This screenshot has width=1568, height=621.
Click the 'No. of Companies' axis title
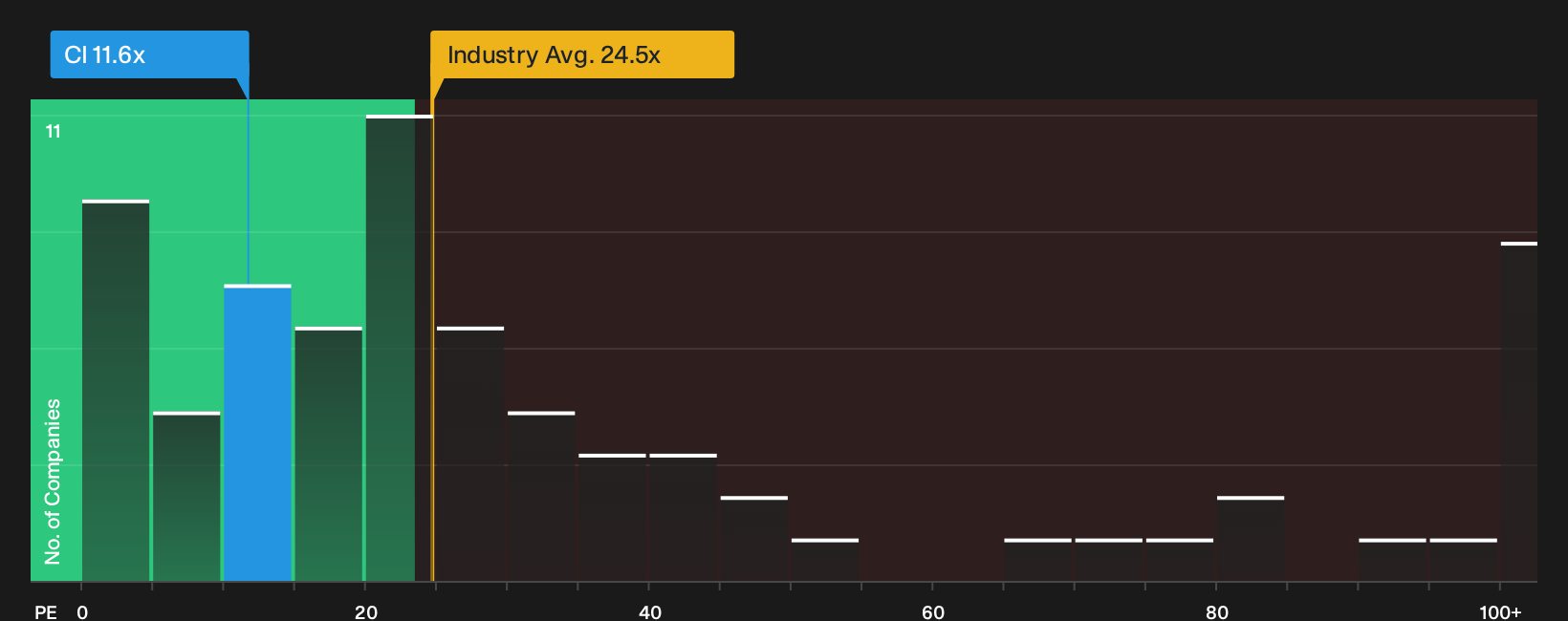click(x=53, y=482)
